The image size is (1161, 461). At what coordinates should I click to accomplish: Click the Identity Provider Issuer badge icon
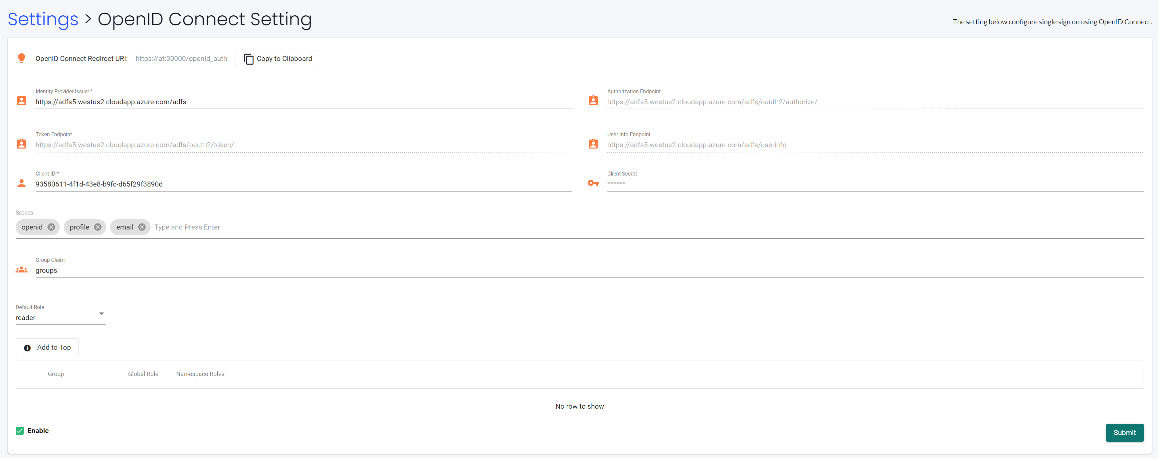(21, 101)
